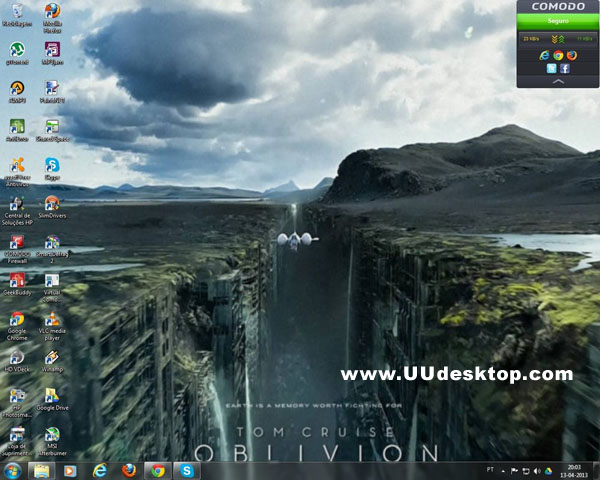Screen dimensions: 600x480
Task: Collapse the COMODO widget using chevron
Action: (x=558, y=81)
